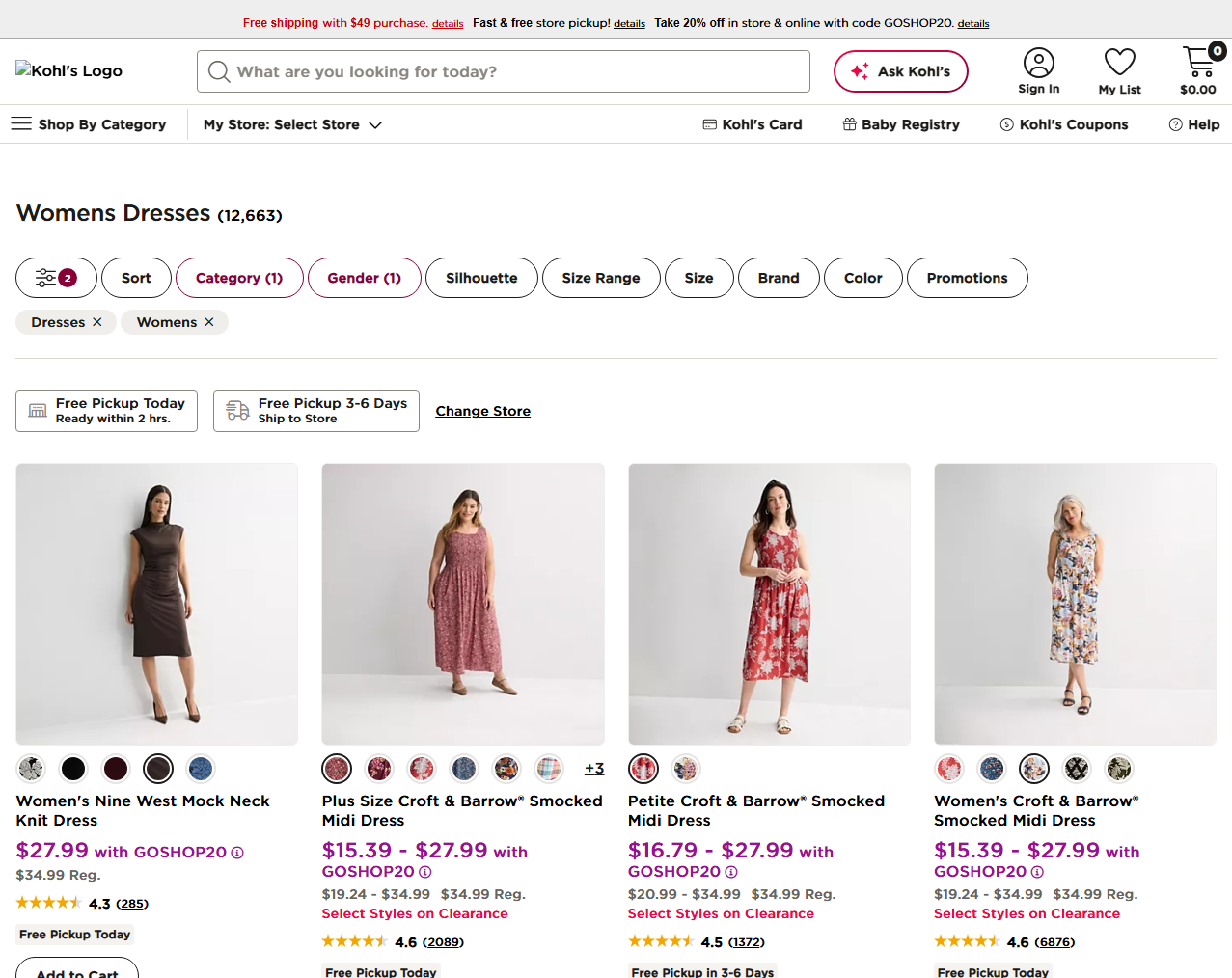This screenshot has height=978, width=1232.
Task: Open Kohl's Card link
Action: (x=752, y=124)
